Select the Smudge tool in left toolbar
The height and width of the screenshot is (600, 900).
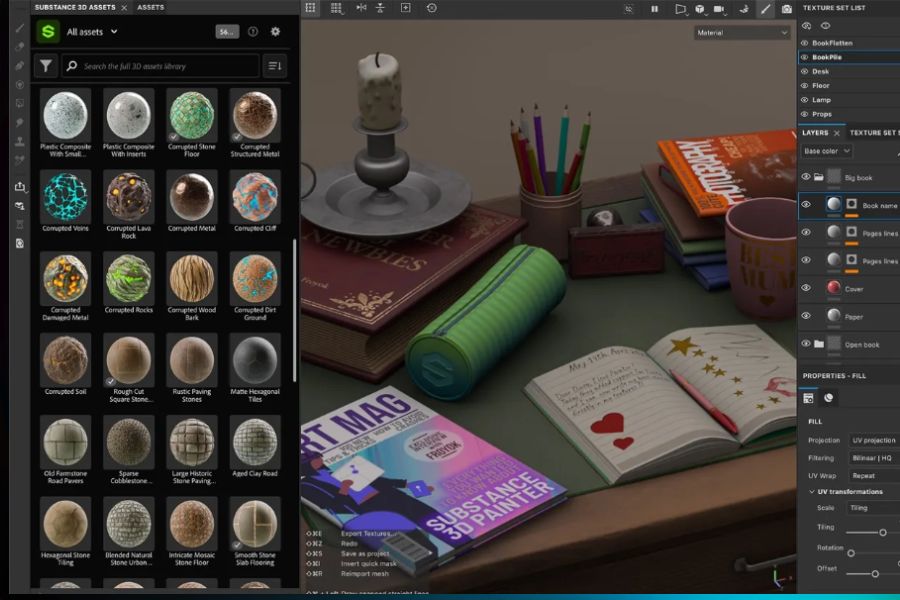(20, 122)
